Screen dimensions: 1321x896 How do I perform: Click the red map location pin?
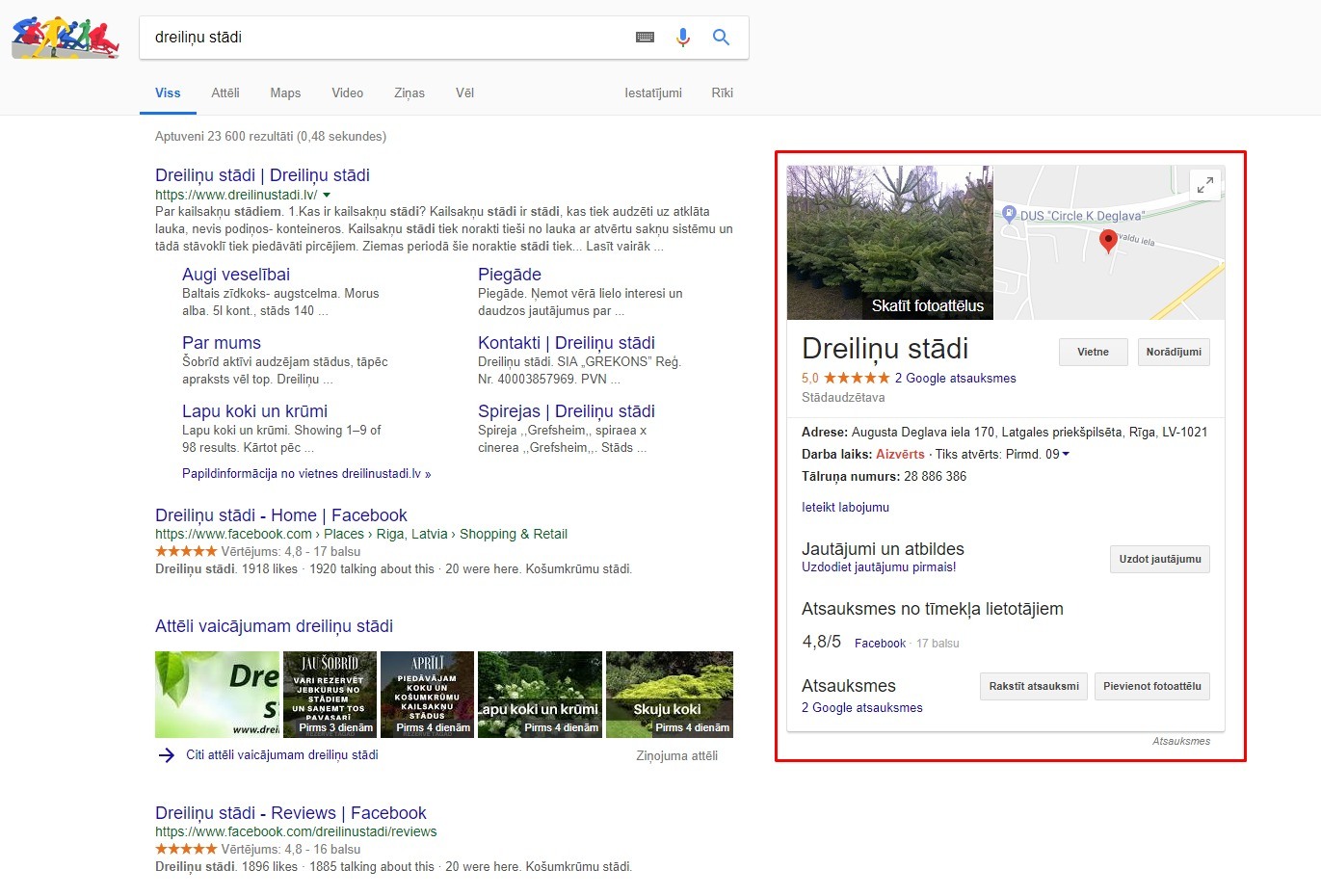pyautogui.click(x=1108, y=240)
